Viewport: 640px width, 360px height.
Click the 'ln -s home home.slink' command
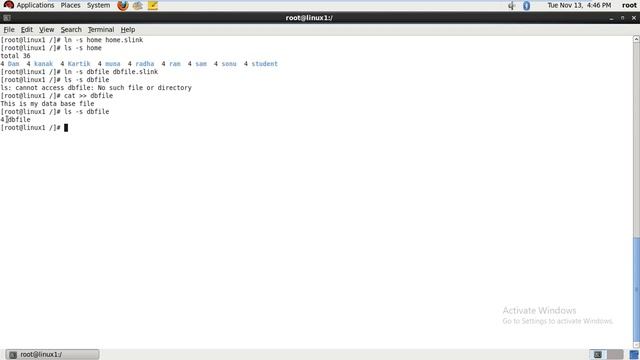coord(104,40)
